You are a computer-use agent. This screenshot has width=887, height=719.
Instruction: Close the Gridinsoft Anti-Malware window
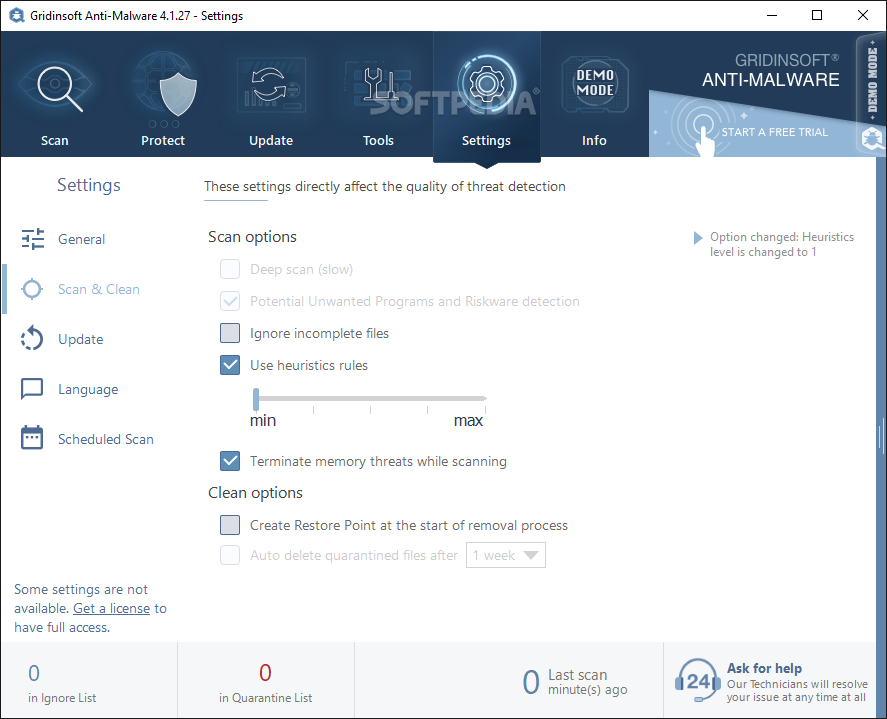click(x=863, y=15)
